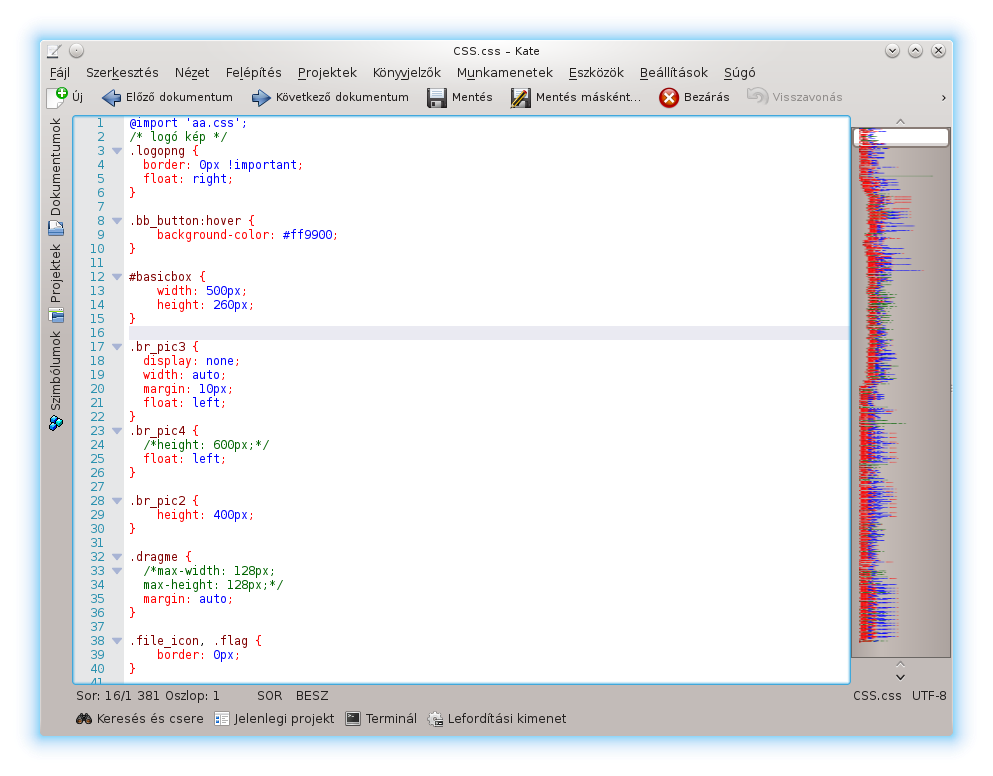Collapse the .bb_button:hover block on line 8
The width and height of the screenshot is (993, 776).
pyautogui.click(x=117, y=220)
